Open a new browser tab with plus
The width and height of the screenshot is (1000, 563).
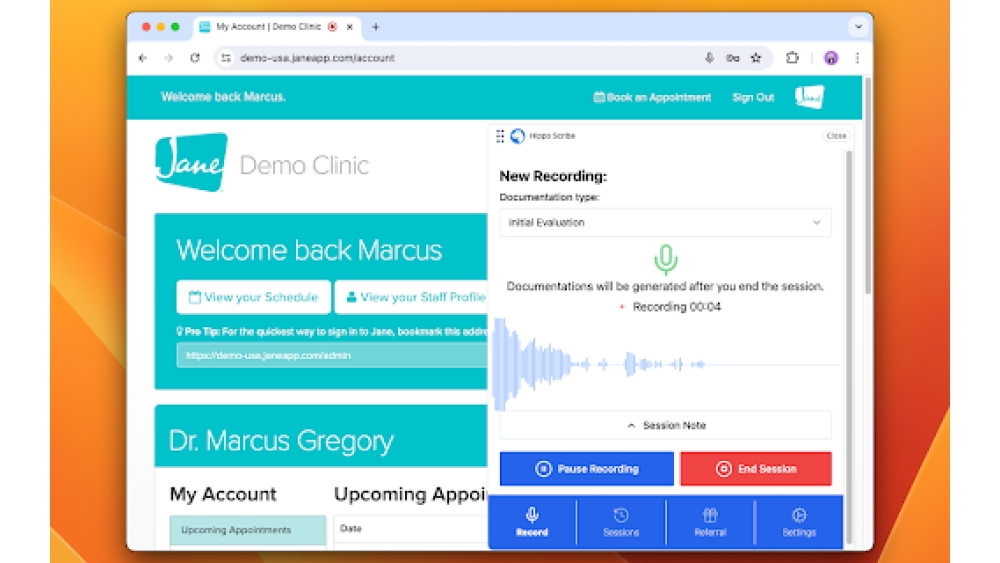[376, 27]
